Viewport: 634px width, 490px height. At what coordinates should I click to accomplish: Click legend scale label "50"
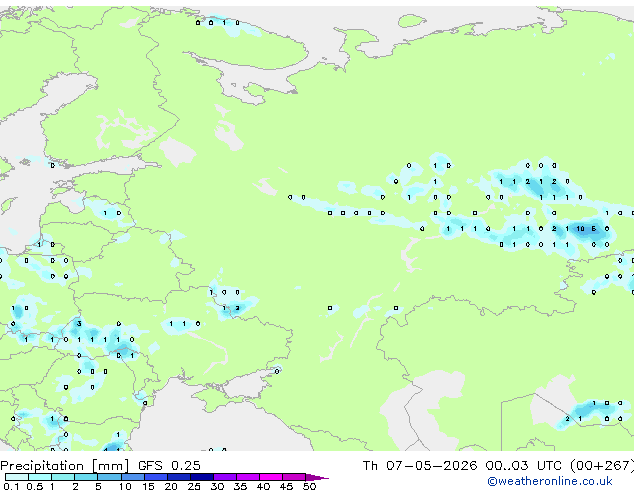[x=309, y=486]
